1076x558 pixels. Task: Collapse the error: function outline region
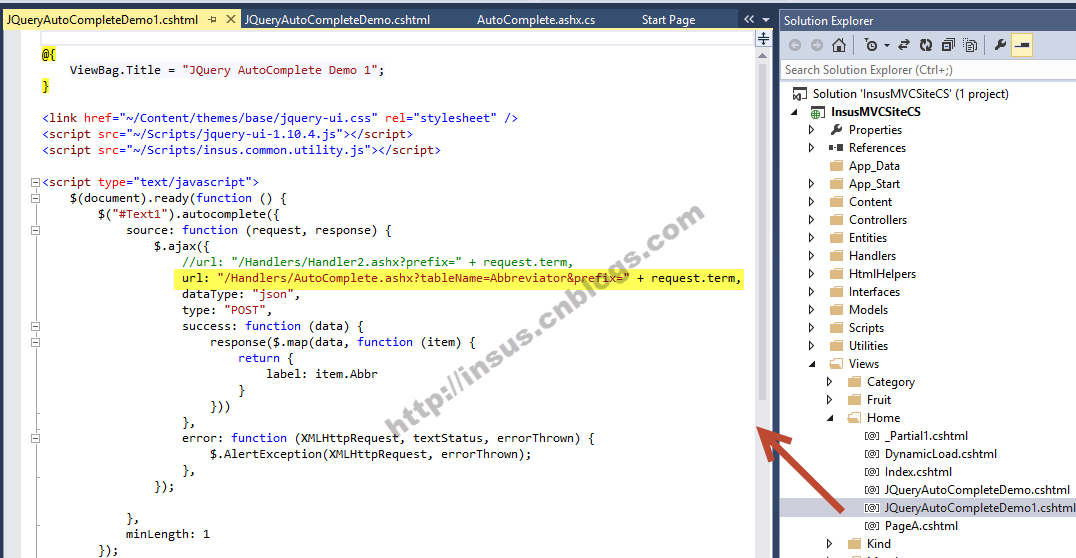pos(35,439)
